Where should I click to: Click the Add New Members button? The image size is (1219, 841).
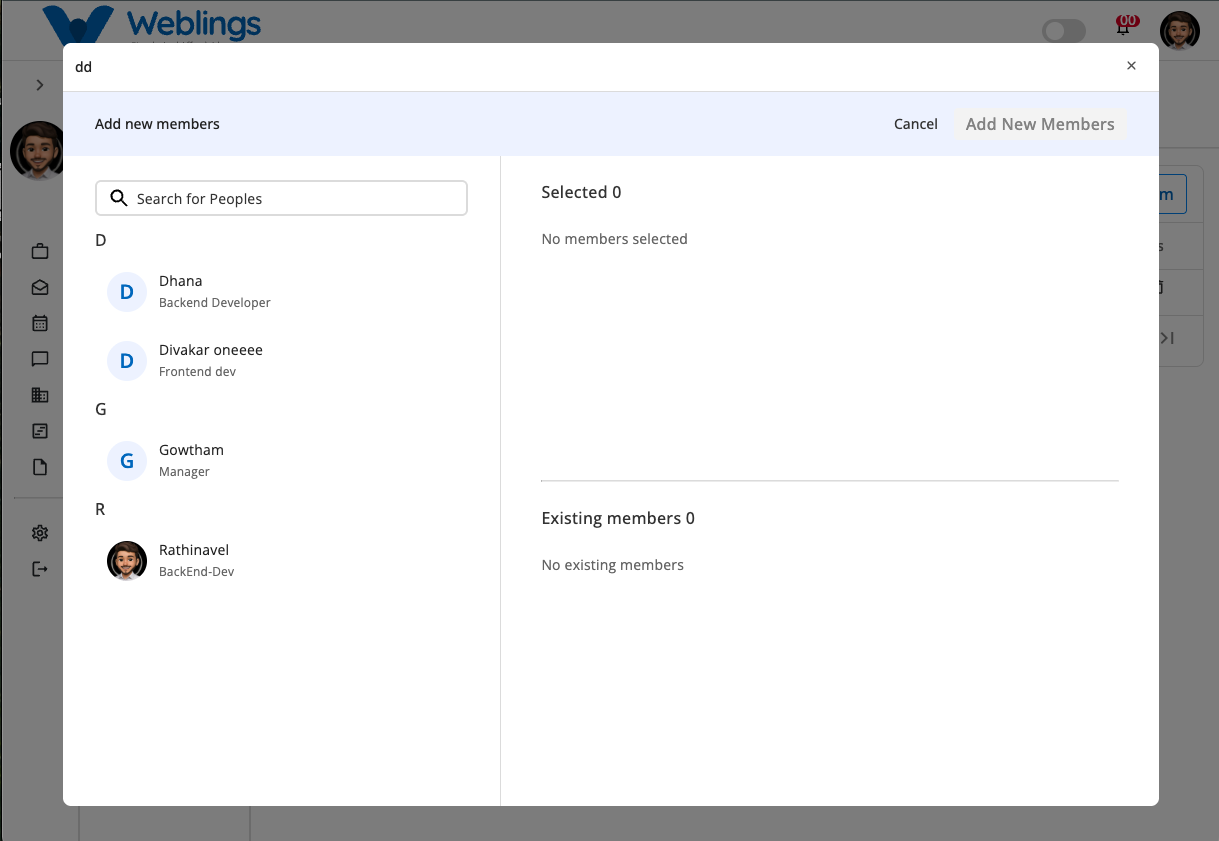(x=1040, y=124)
